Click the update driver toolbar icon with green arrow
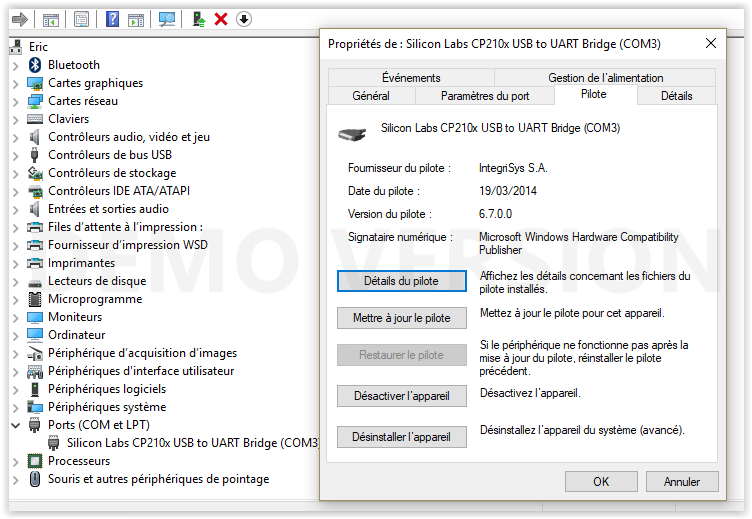The image size is (752, 519). pos(198,19)
